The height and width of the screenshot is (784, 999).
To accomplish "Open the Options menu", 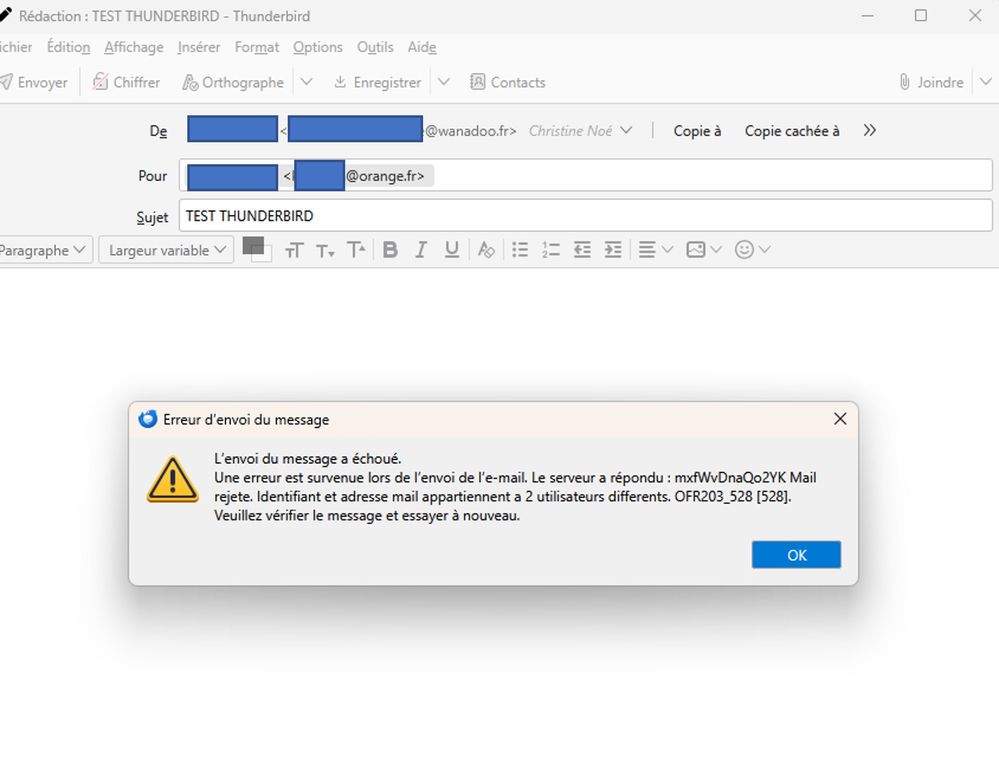I will 318,47.
